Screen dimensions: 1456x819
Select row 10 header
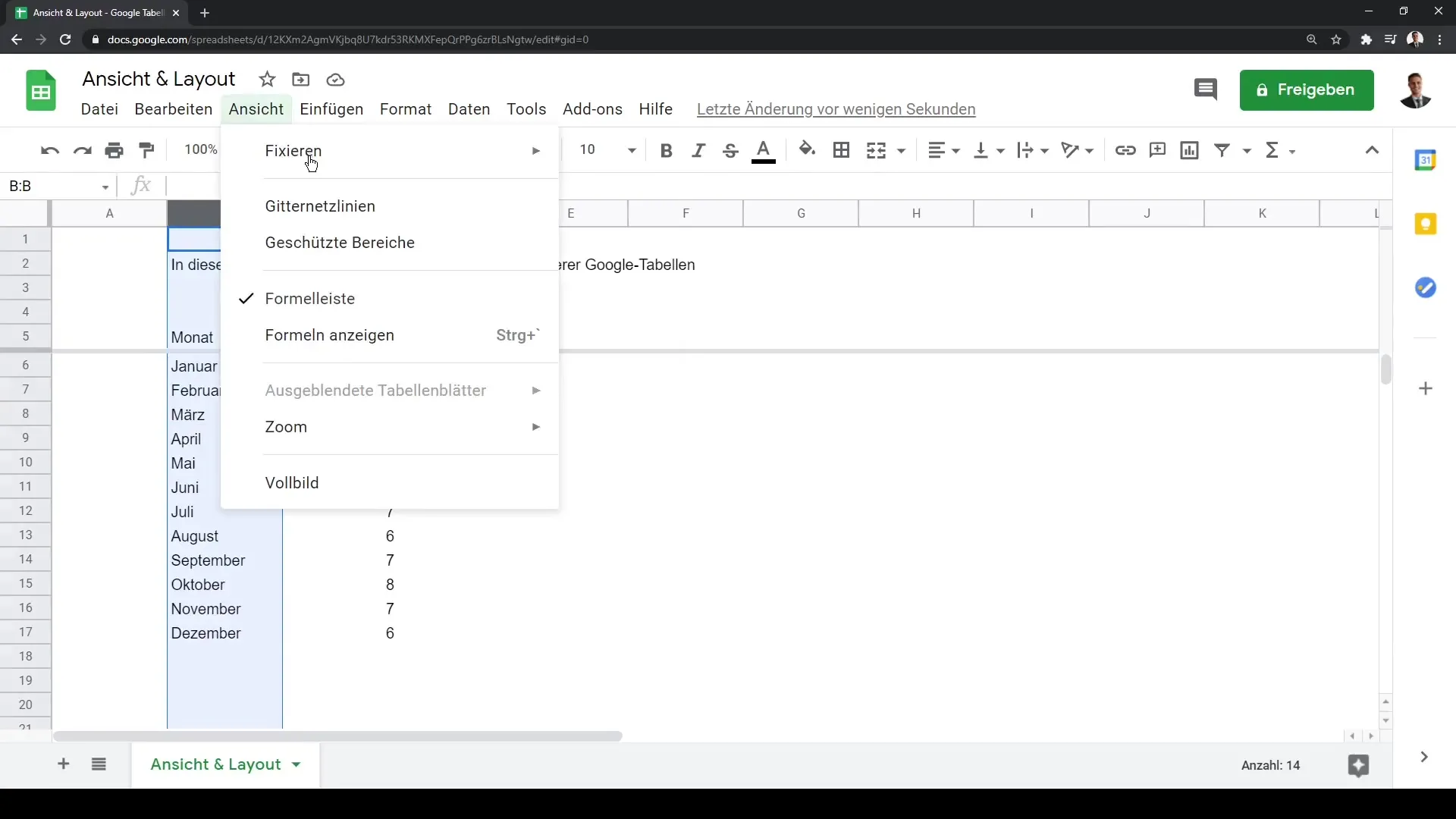pos(26,462)
